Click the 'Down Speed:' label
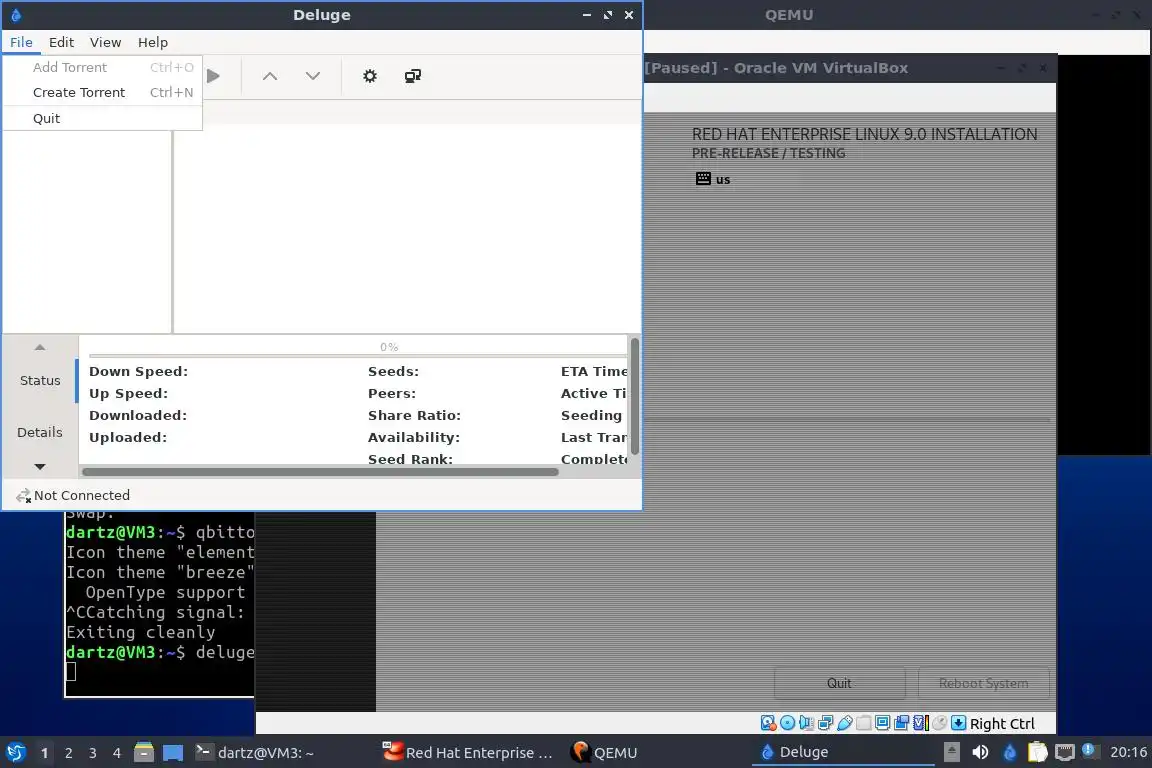Viewport: 1152px width, 768px height. point(138,372)
